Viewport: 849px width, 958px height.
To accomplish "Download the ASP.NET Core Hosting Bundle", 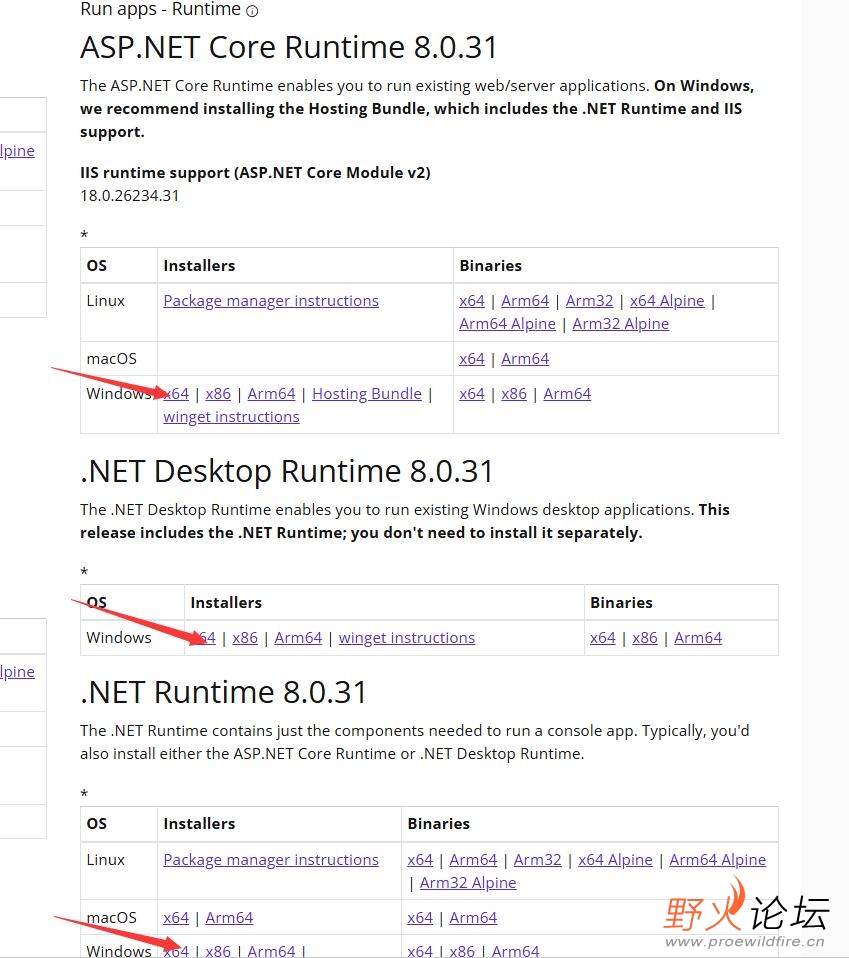I will [x=366, y=393].
